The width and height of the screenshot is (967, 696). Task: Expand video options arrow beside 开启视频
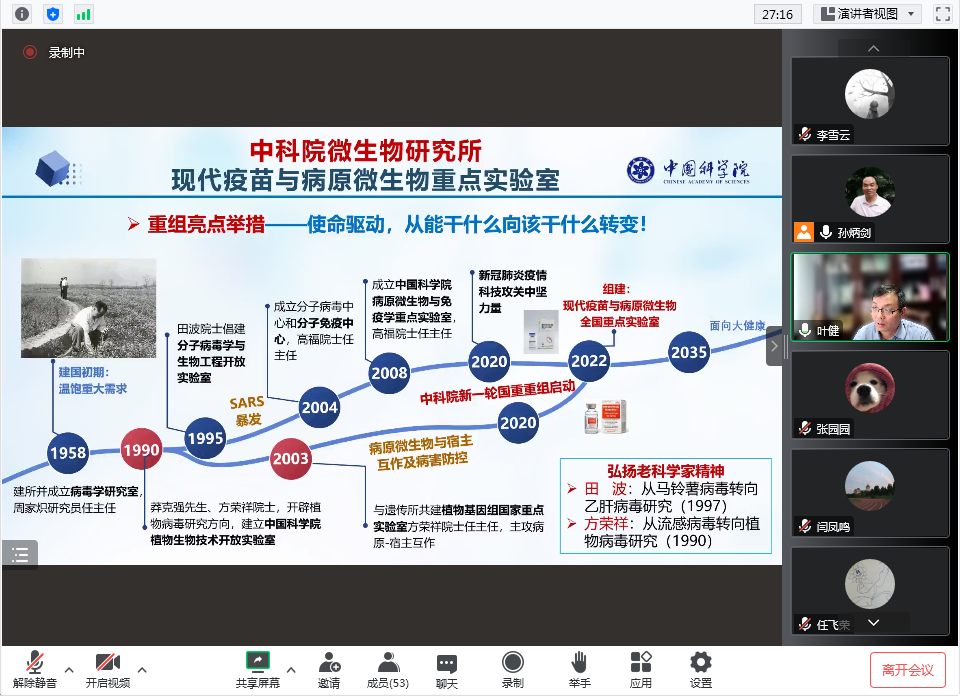coord(142,669)
